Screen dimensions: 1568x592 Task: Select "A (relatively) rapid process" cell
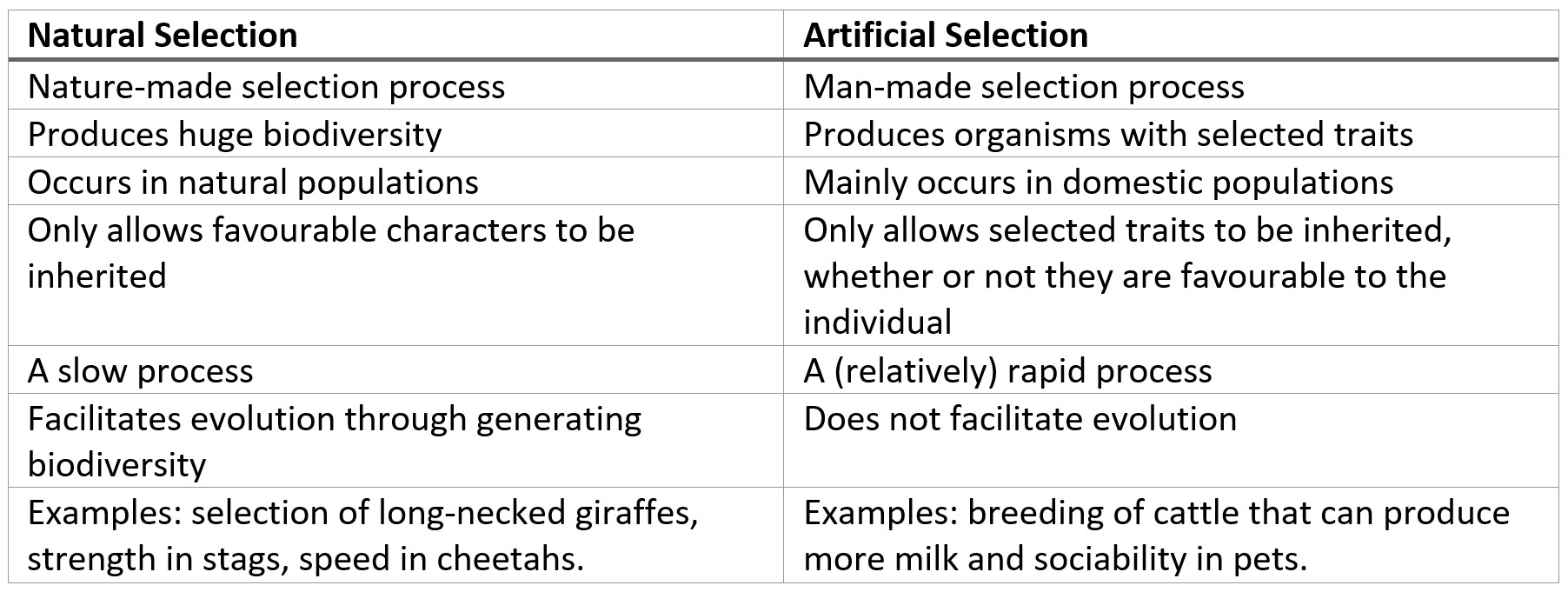(1007, 371)
